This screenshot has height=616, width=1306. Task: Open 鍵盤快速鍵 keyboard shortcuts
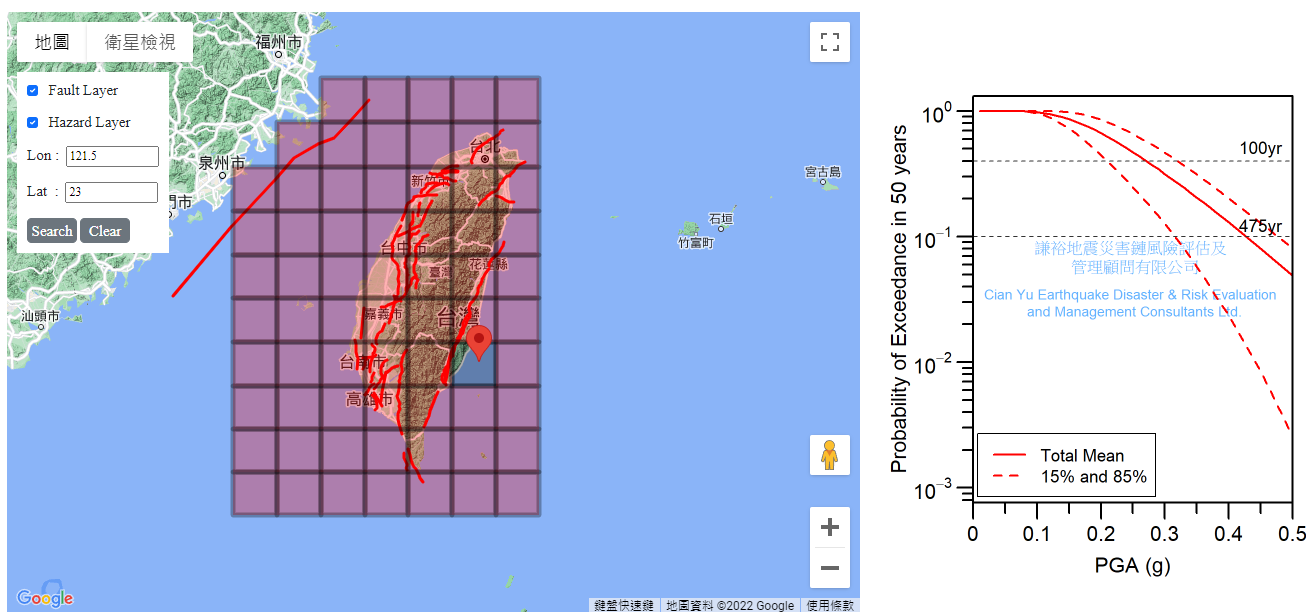coord(624,605)
